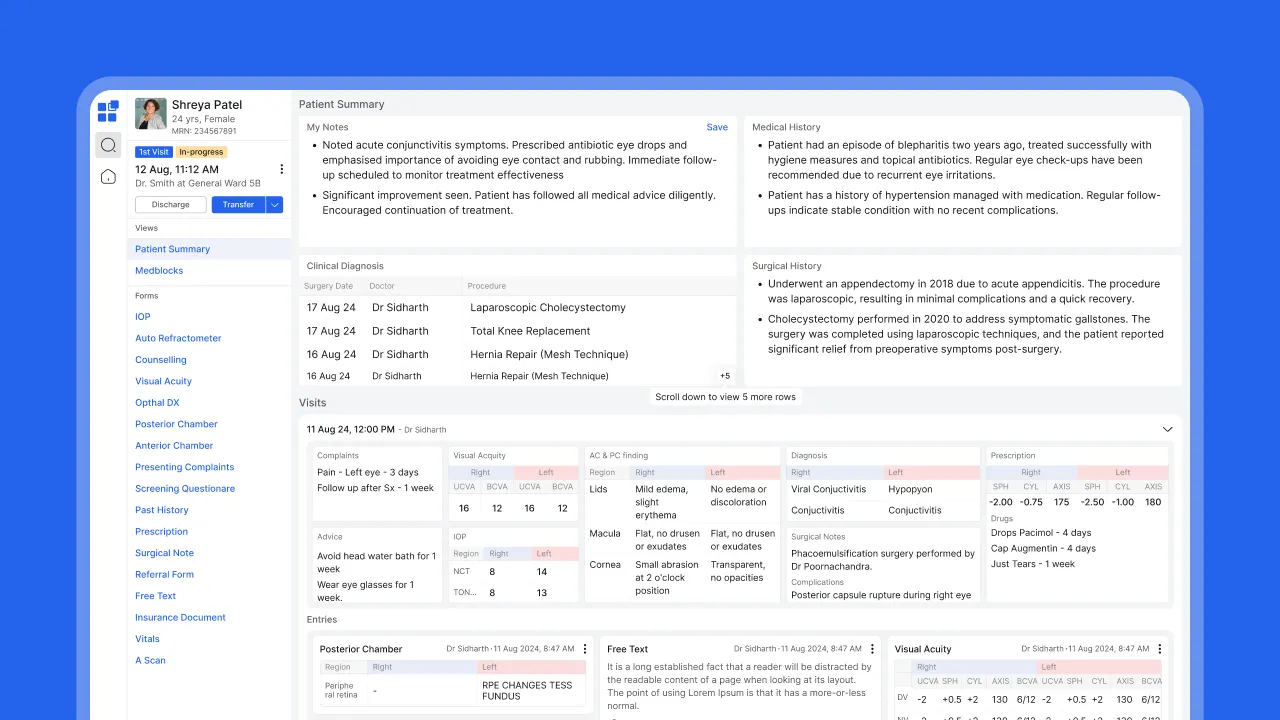1280x720 pixels.
Task: Open the Visual Acuity form
Action: pyautogui.click(x=163, y=381)
